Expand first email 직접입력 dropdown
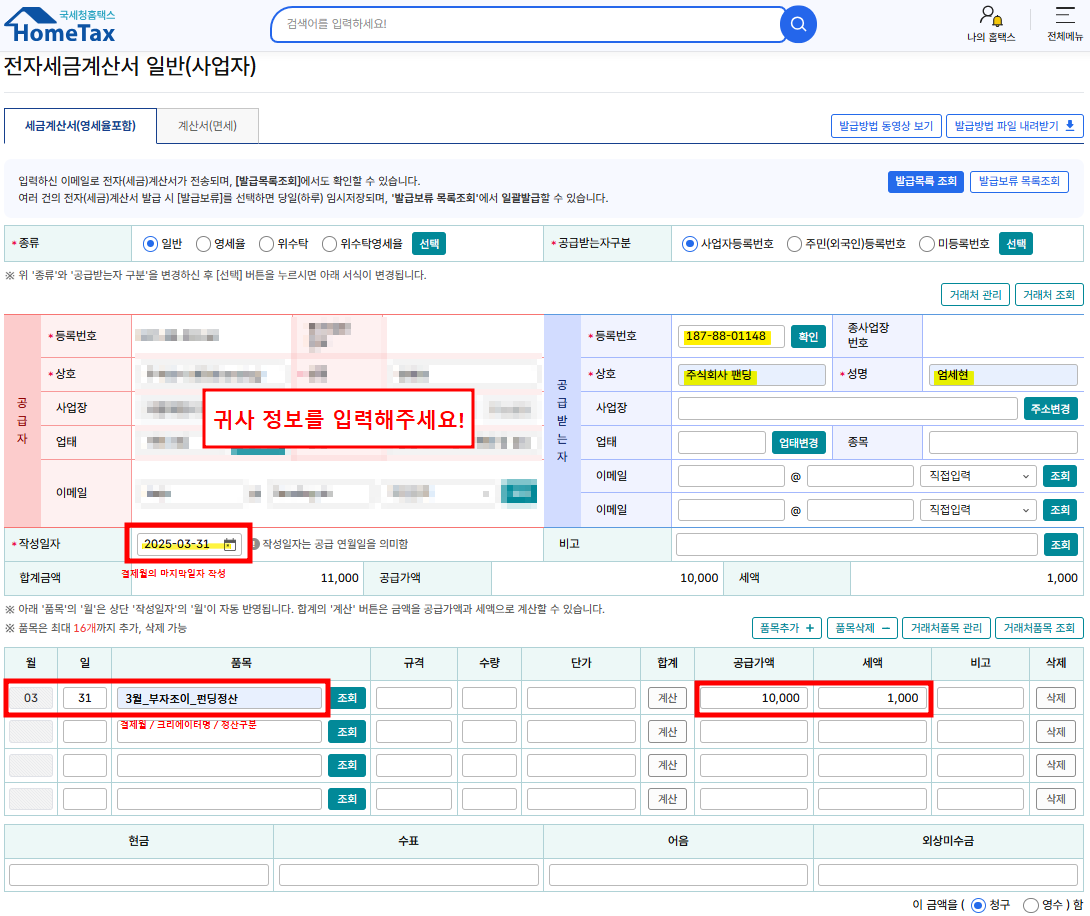1090x916 pixels. tap(977, 476)
